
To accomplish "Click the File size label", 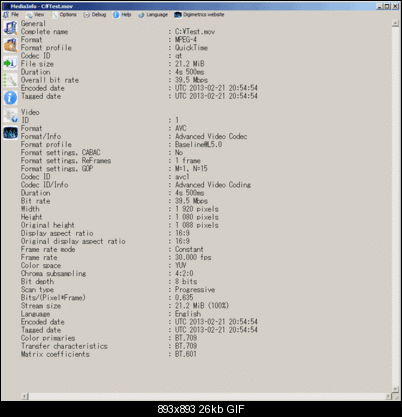I will point(37,64).
